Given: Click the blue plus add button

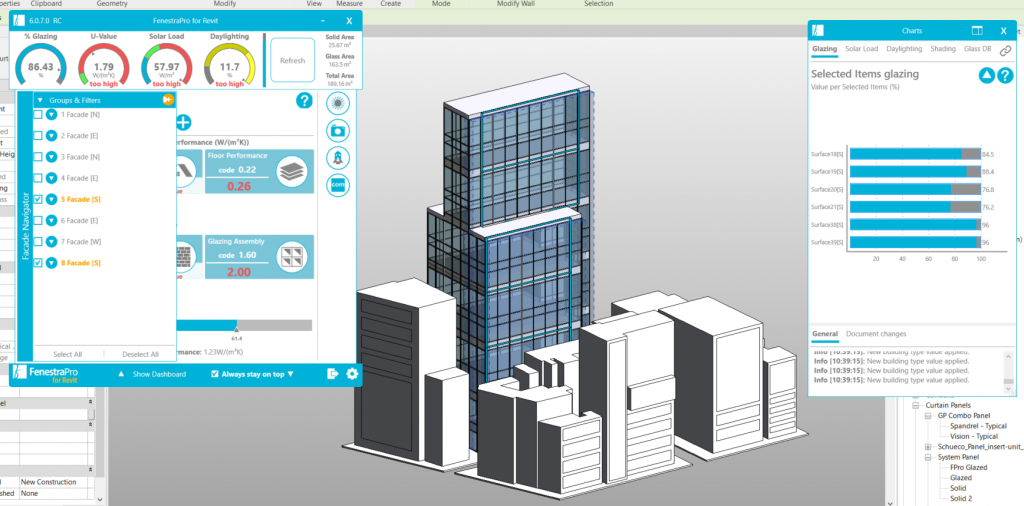Looking at the screenshot, I should coord(183,122).
